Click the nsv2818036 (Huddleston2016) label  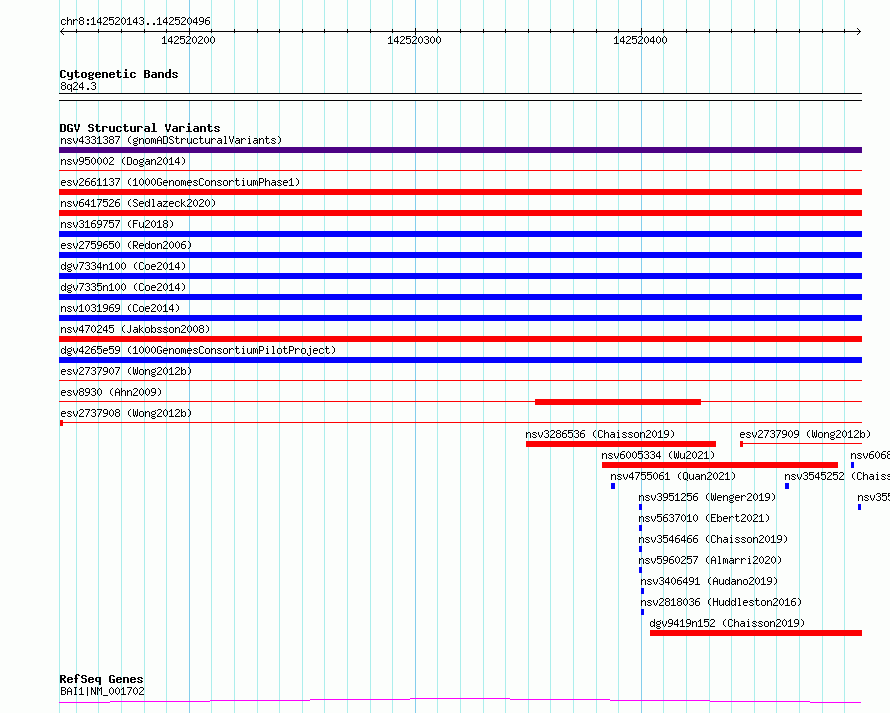(720, 602)
